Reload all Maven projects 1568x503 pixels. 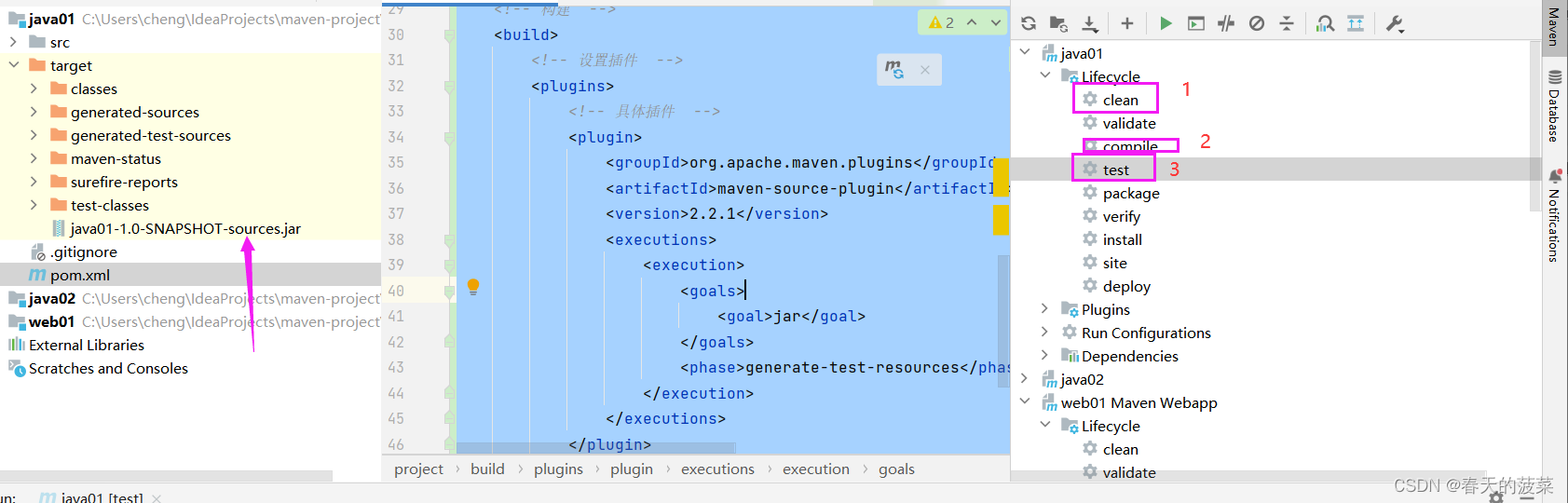click(1029, 23)
